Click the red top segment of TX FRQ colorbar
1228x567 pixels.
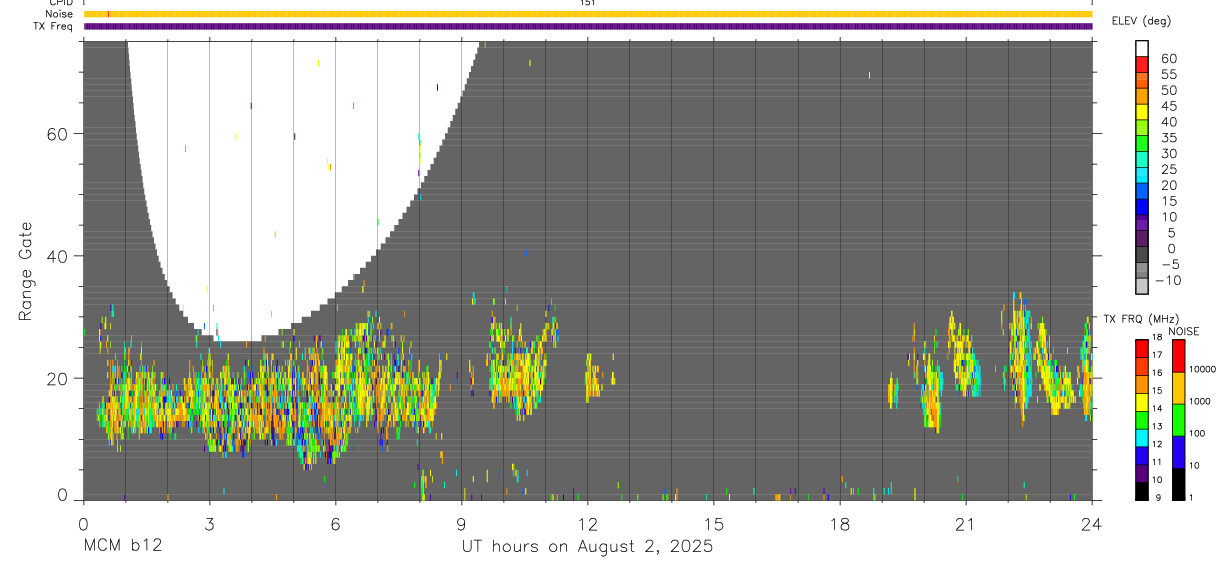pos(1142,349)
